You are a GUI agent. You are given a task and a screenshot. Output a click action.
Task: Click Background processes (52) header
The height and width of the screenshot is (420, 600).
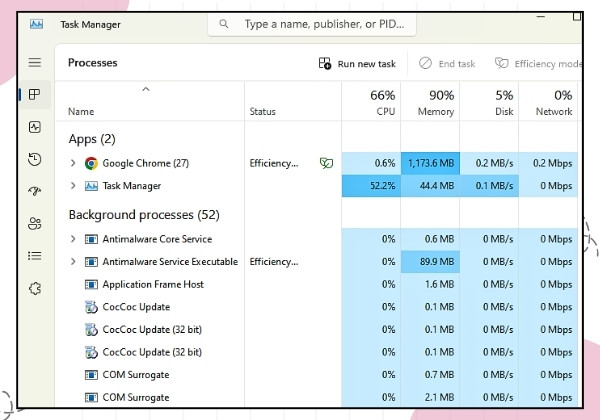point(144,215)
